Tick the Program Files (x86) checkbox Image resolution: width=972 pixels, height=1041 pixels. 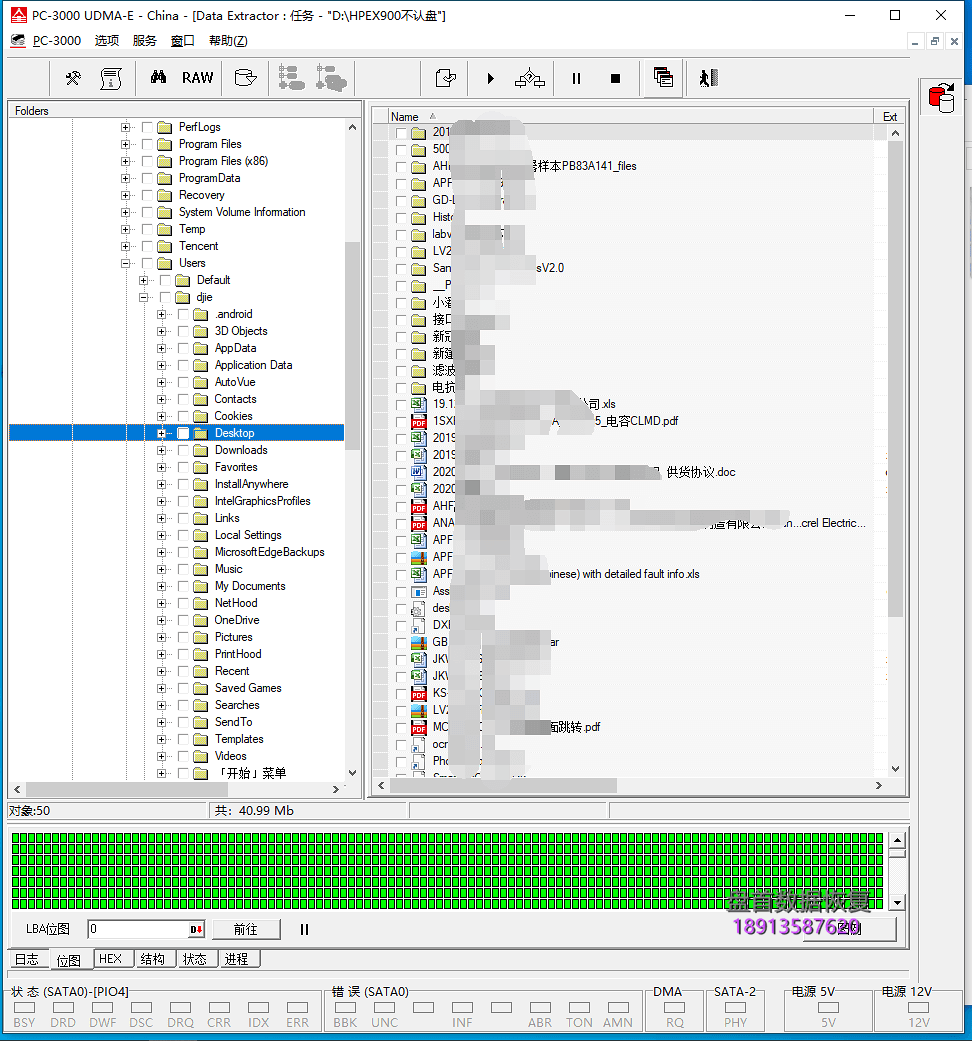pos(147,161)
